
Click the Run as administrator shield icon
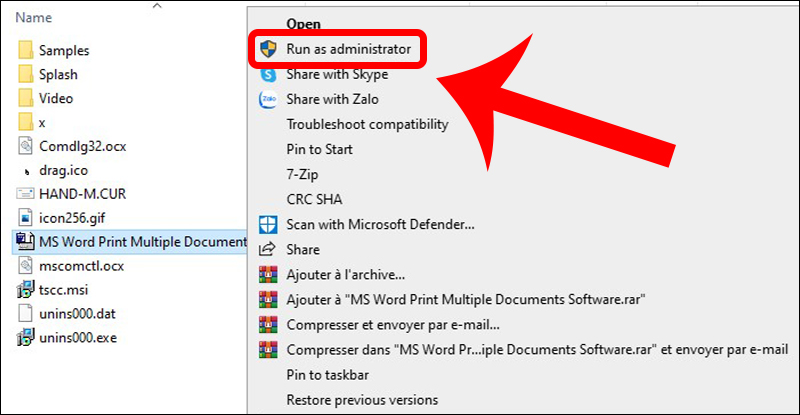click(268, 49)
